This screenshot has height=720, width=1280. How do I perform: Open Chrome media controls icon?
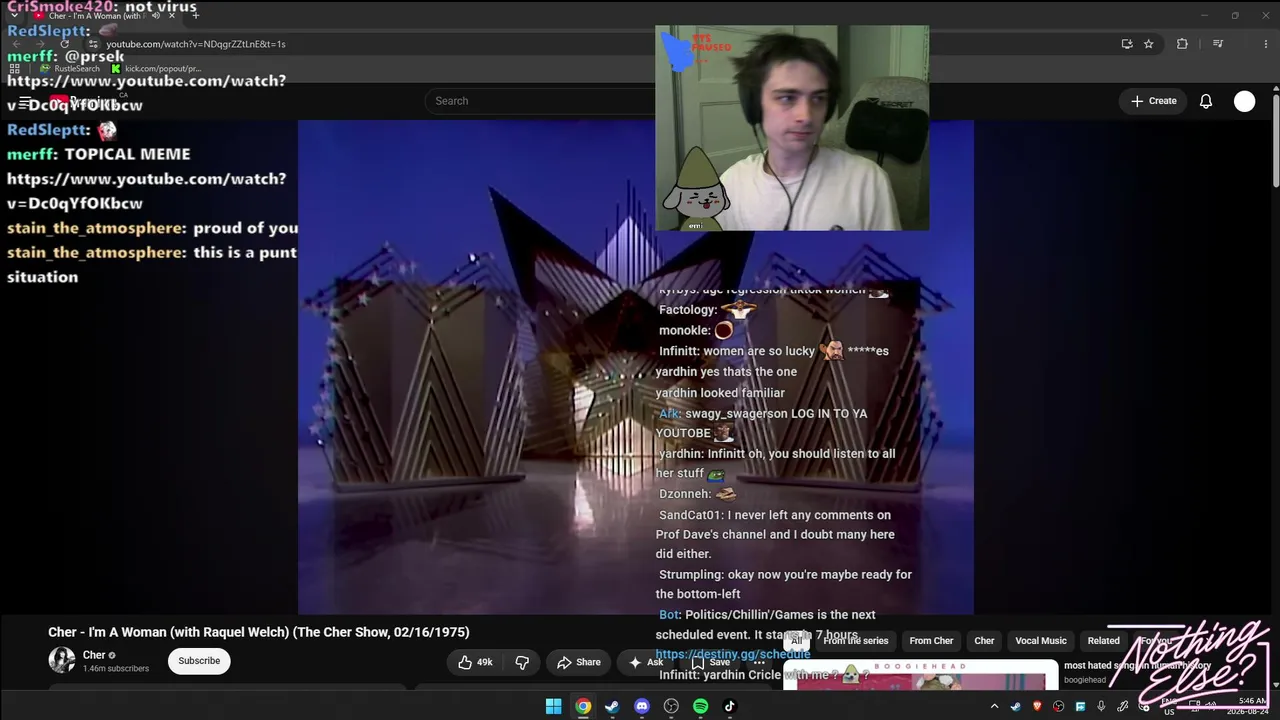tap(1218, 44)
